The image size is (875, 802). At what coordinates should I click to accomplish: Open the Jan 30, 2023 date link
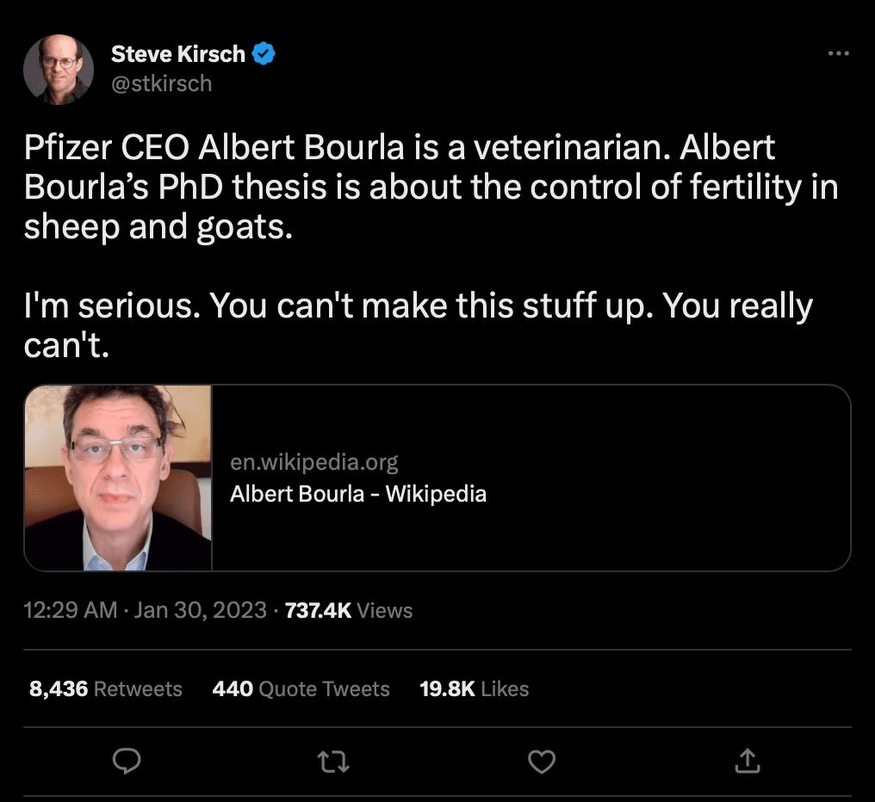pos(200,610)
